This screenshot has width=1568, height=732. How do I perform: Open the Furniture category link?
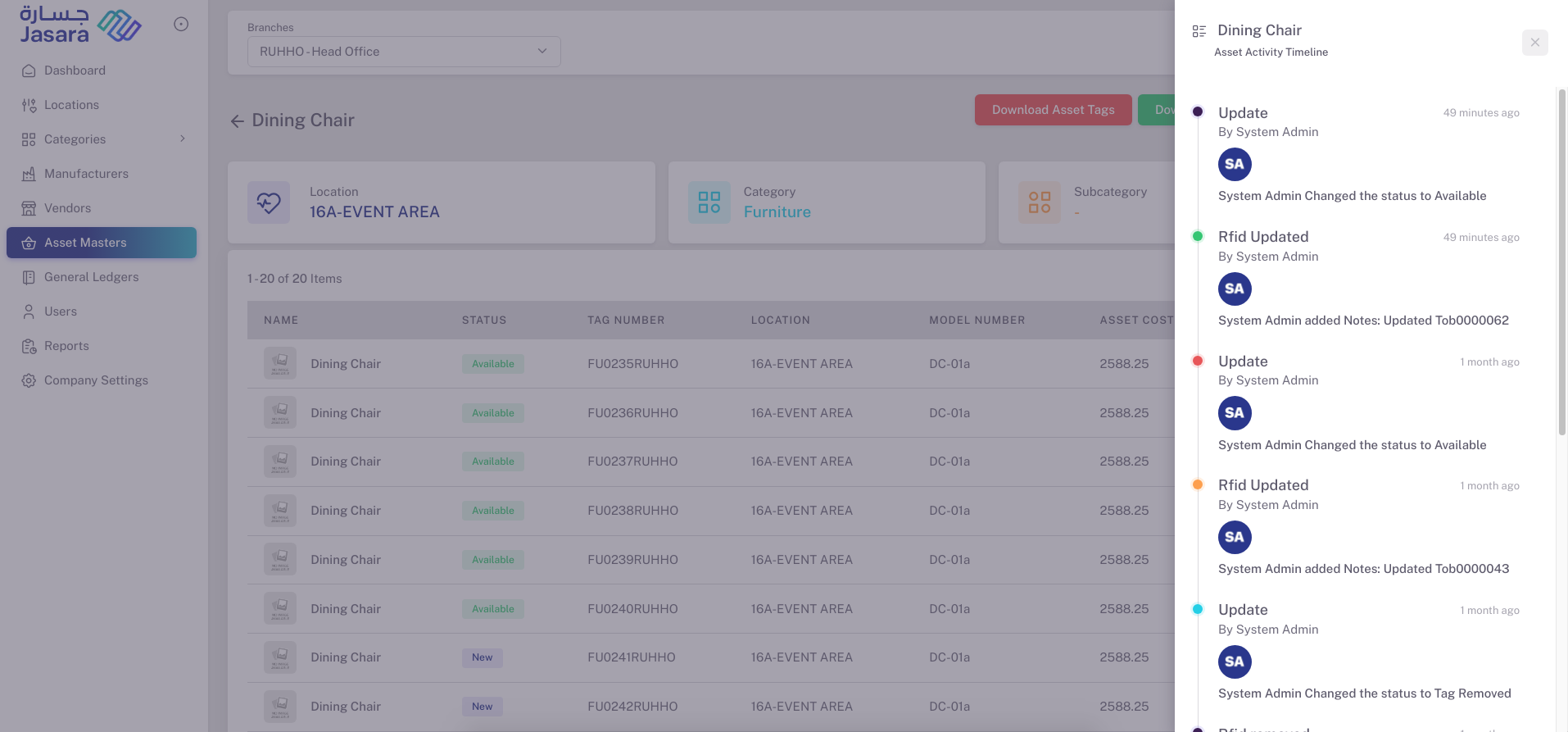(777, 212)
